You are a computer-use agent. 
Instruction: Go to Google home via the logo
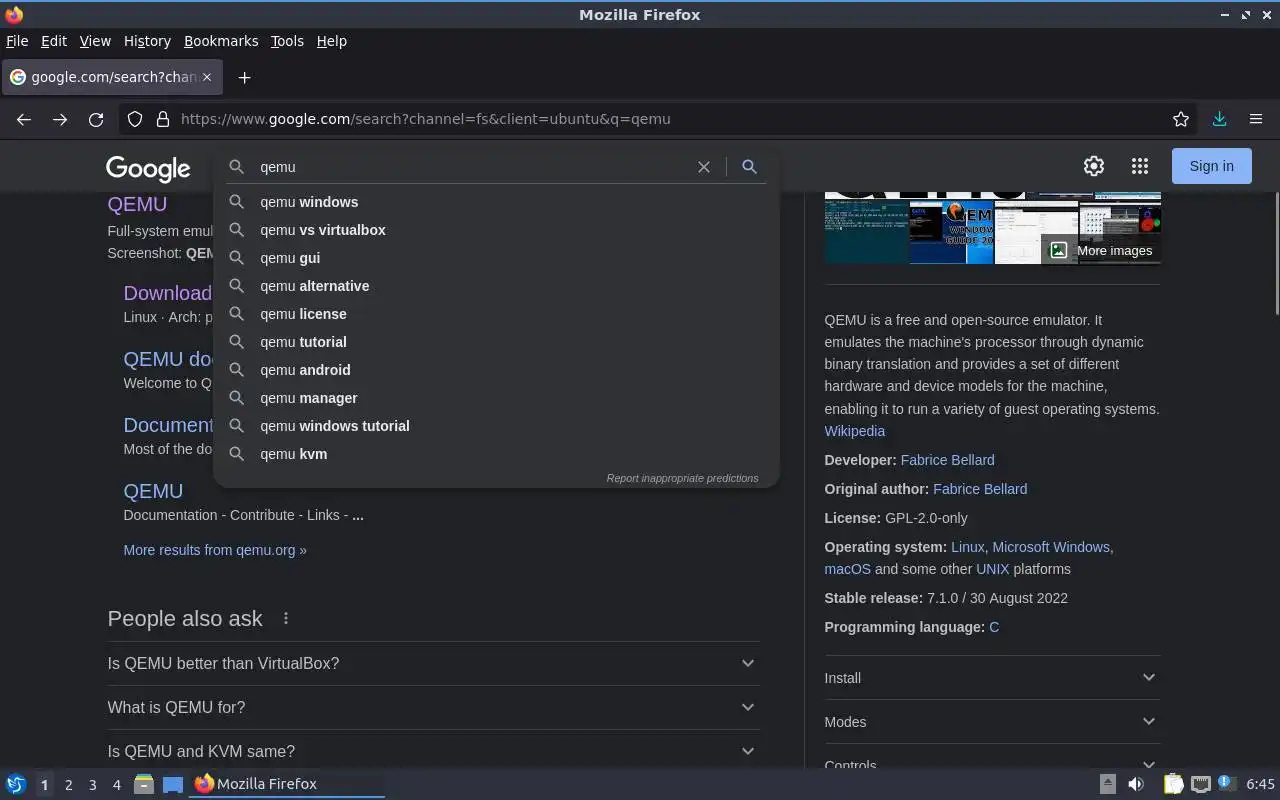(x=148, y=169)
